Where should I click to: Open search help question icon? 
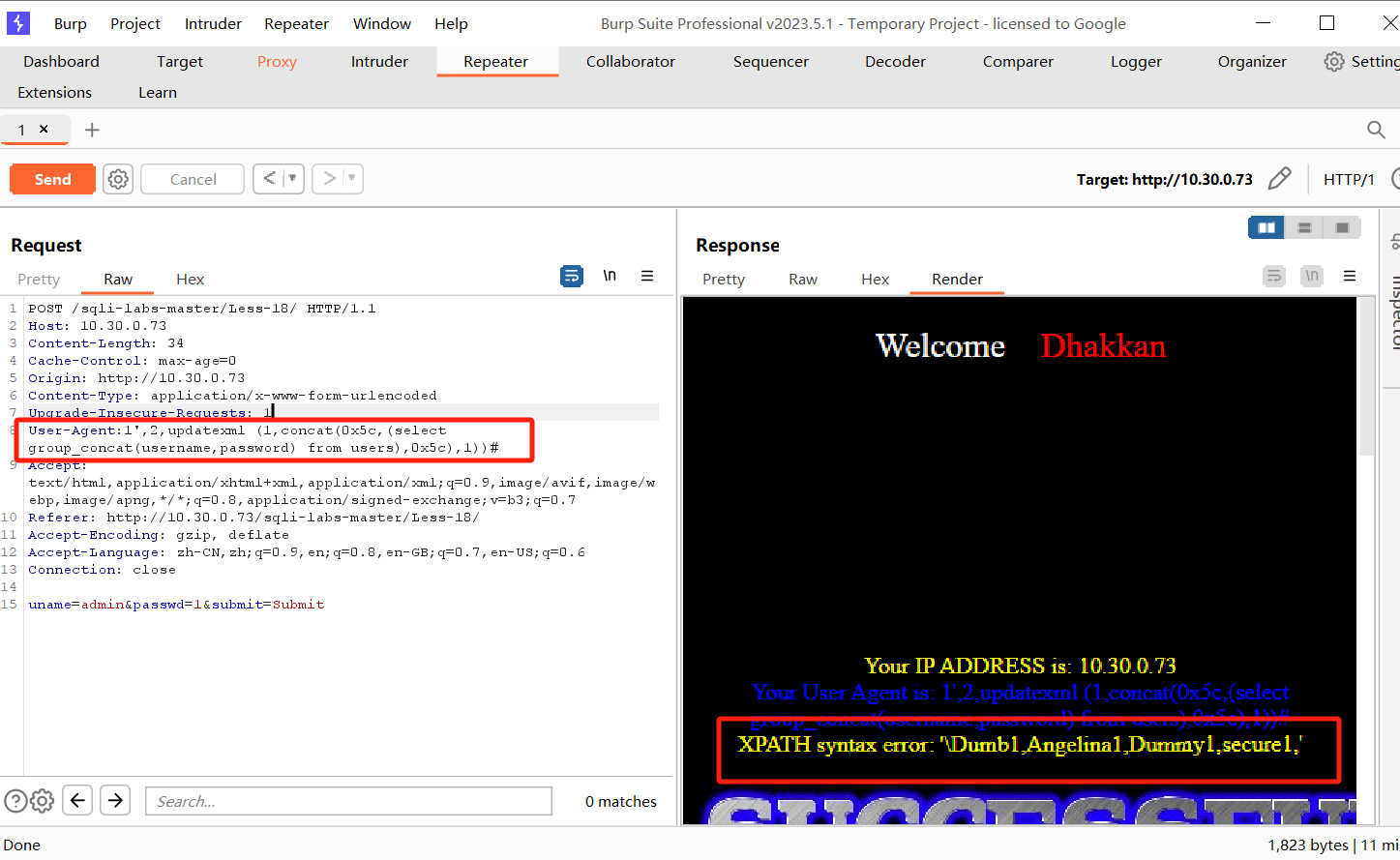(15, 801)
